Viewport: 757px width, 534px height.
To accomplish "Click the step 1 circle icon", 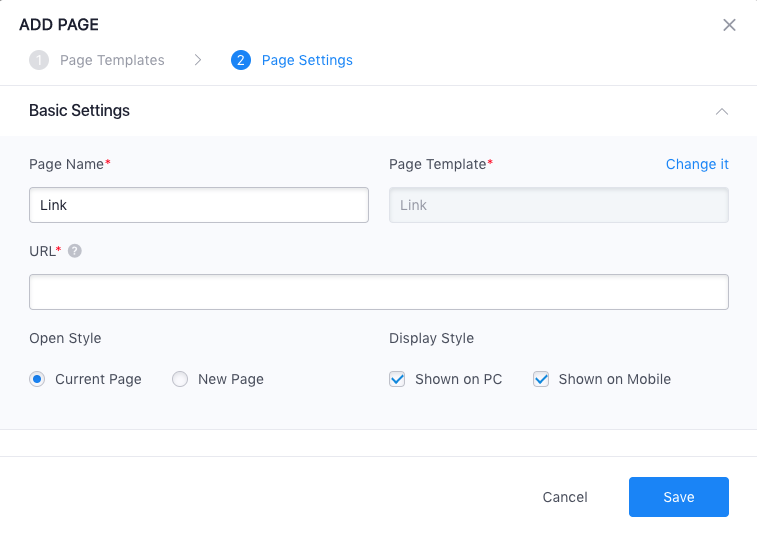I will point(39,60).
